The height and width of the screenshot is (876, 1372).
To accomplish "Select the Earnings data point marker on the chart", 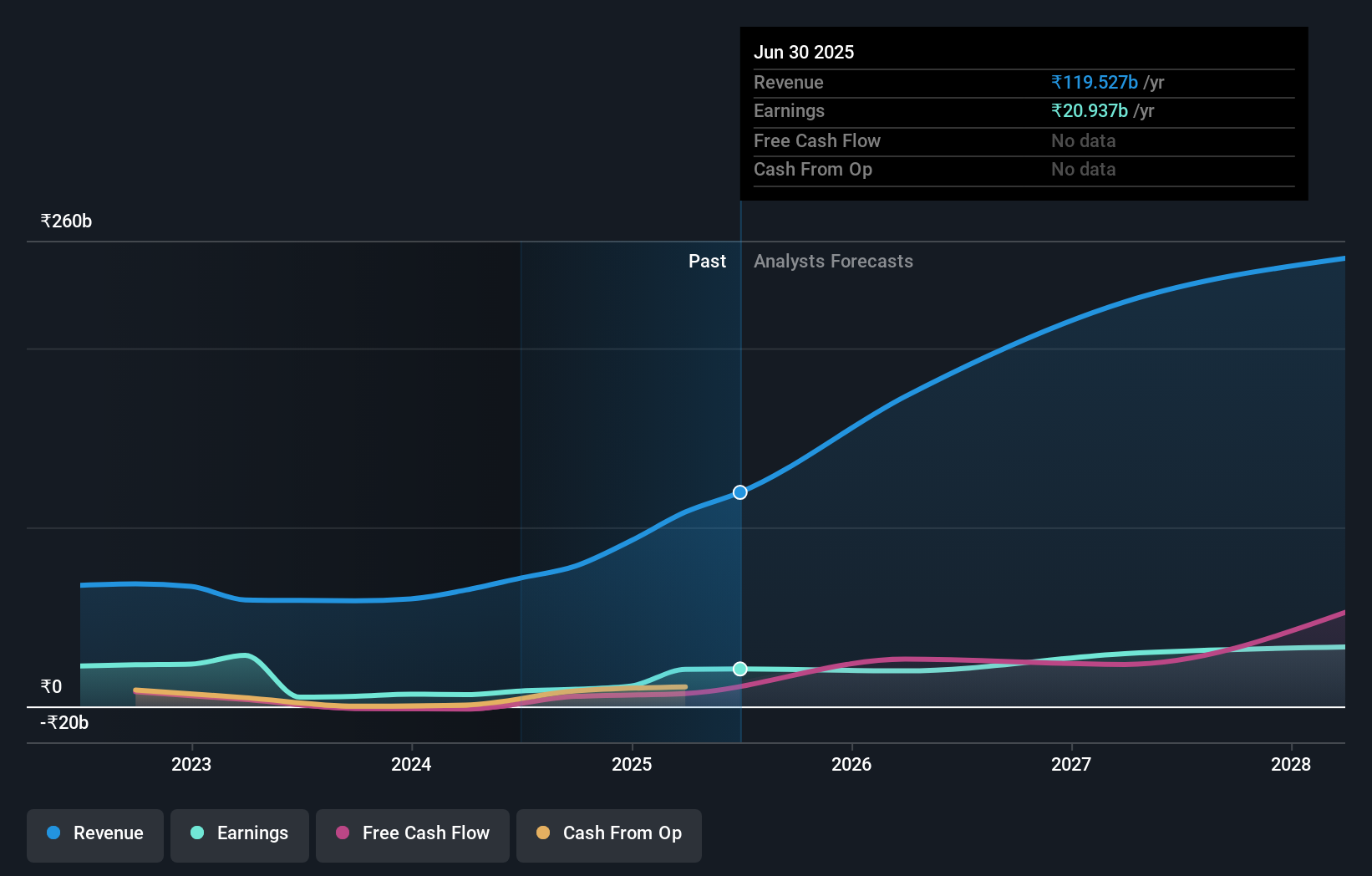I will (739, 668).
